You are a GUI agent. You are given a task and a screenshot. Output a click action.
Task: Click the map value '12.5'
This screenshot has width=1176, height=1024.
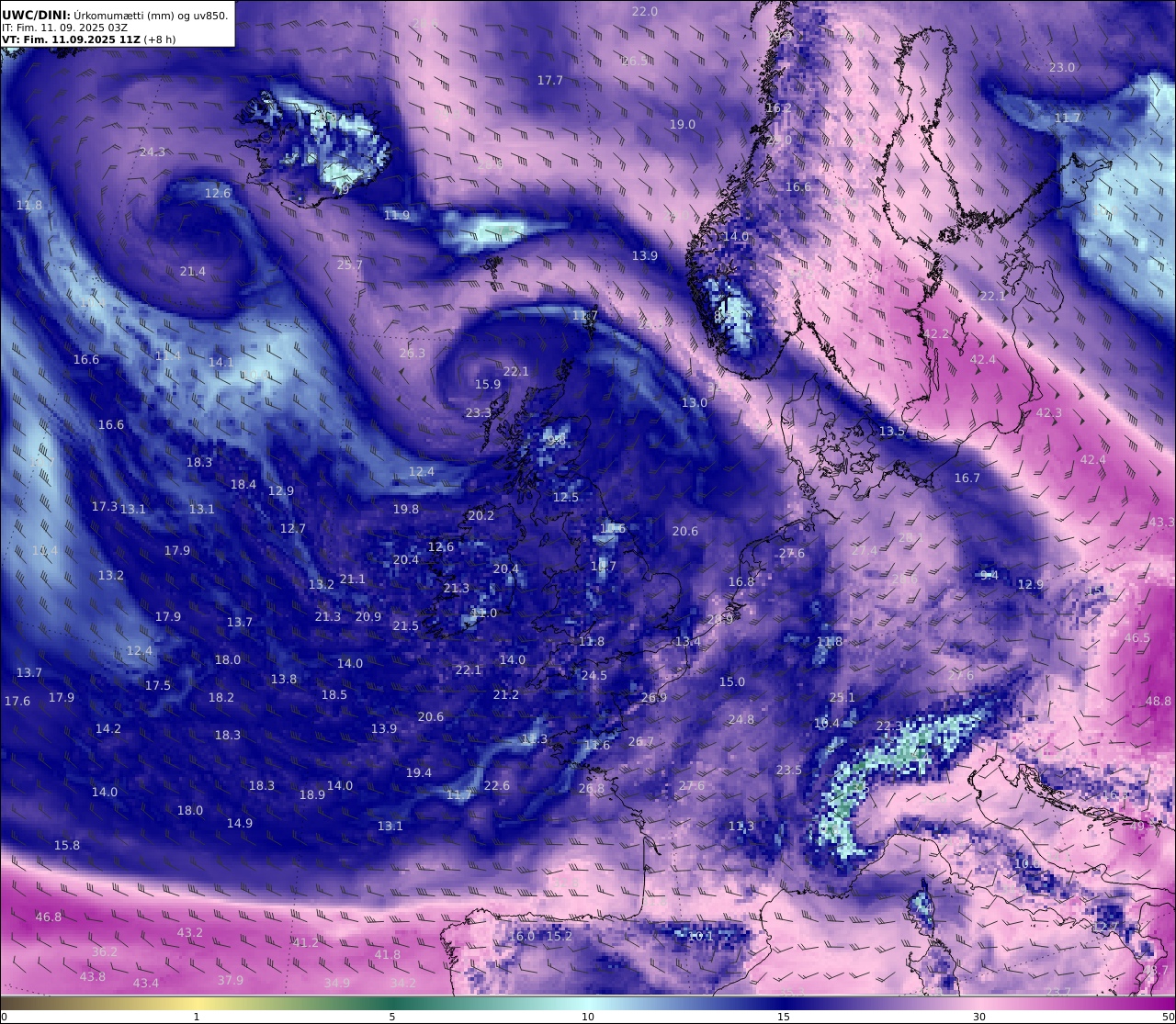pyautogui.click(x=566, y=497)
